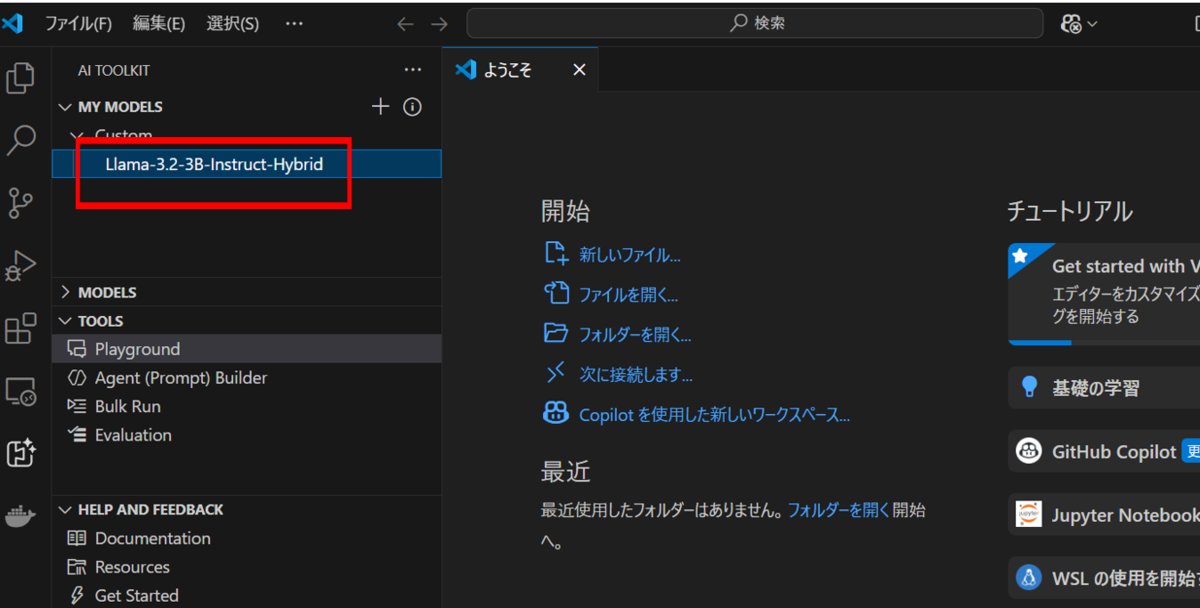Select Llama-3.2-3B-Instruct-Hybrid model

pyautogui.click(x=247, y=164)
